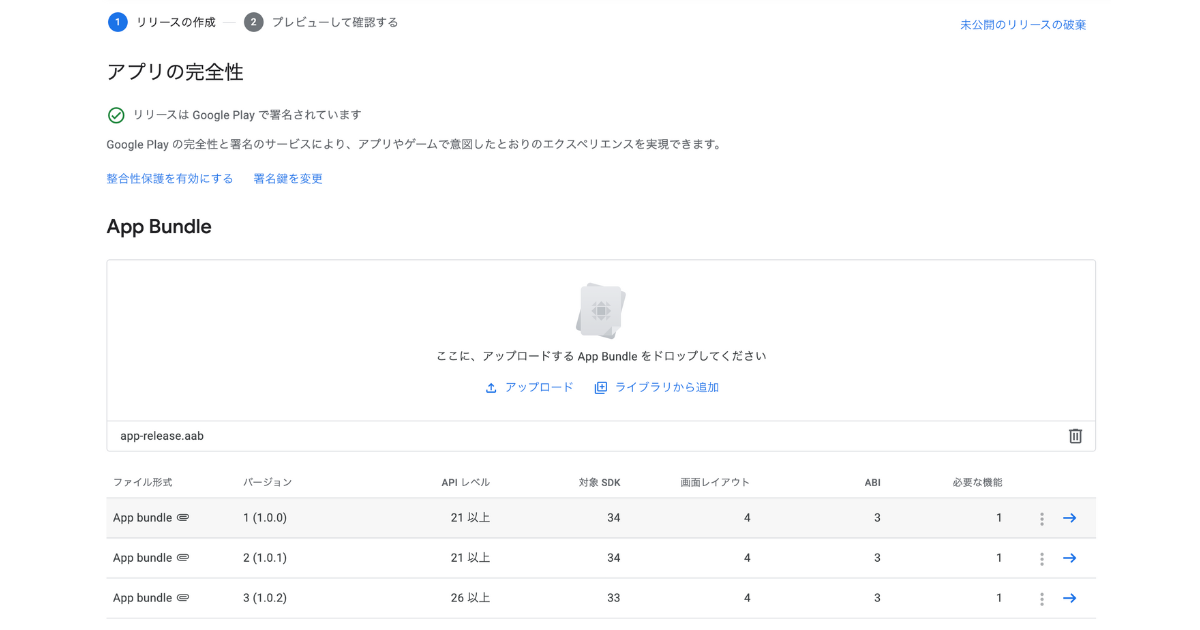Click the step 1 numbered circle icon
This screenshot has height=630, width=1200.
coord(116,21)
